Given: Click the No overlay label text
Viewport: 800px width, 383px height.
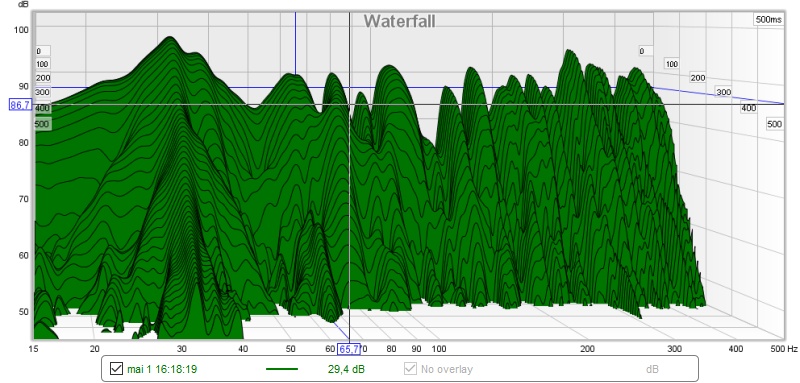Looking at the screenshot, I should [x=447, y=369].
